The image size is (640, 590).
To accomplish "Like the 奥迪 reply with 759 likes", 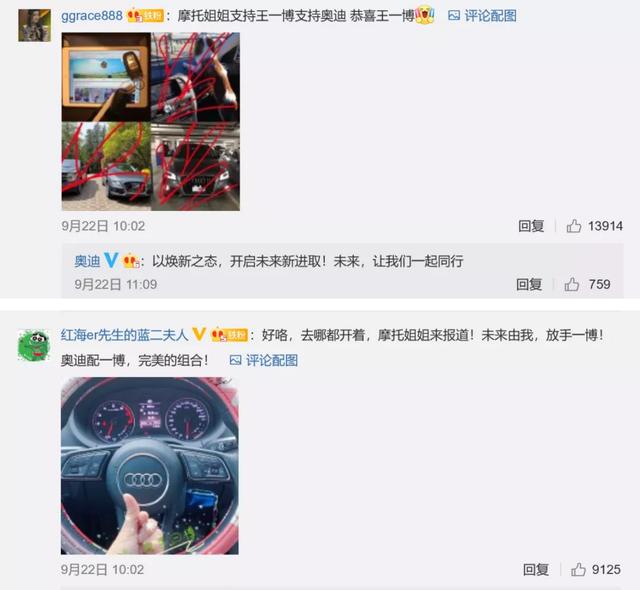I will point(587,284).
